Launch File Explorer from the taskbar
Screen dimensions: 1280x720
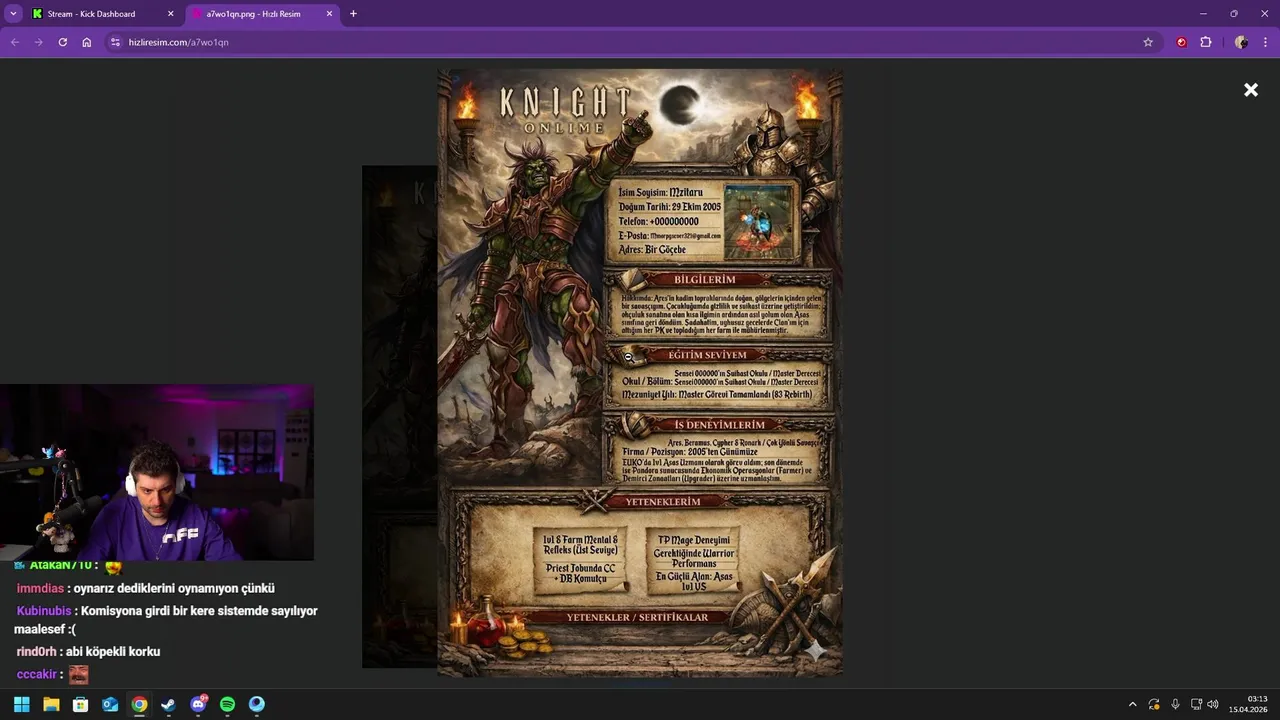(x=51, y=704)
